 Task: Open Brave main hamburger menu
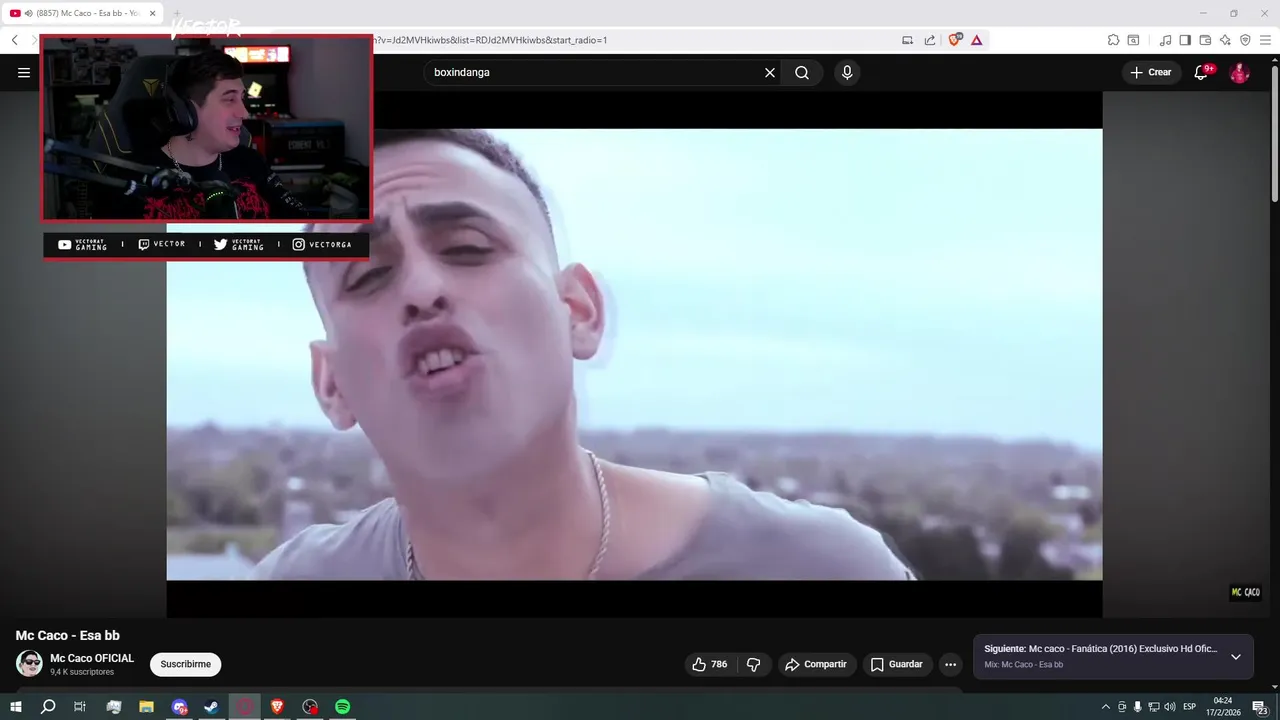click(x=1265, y=40)
